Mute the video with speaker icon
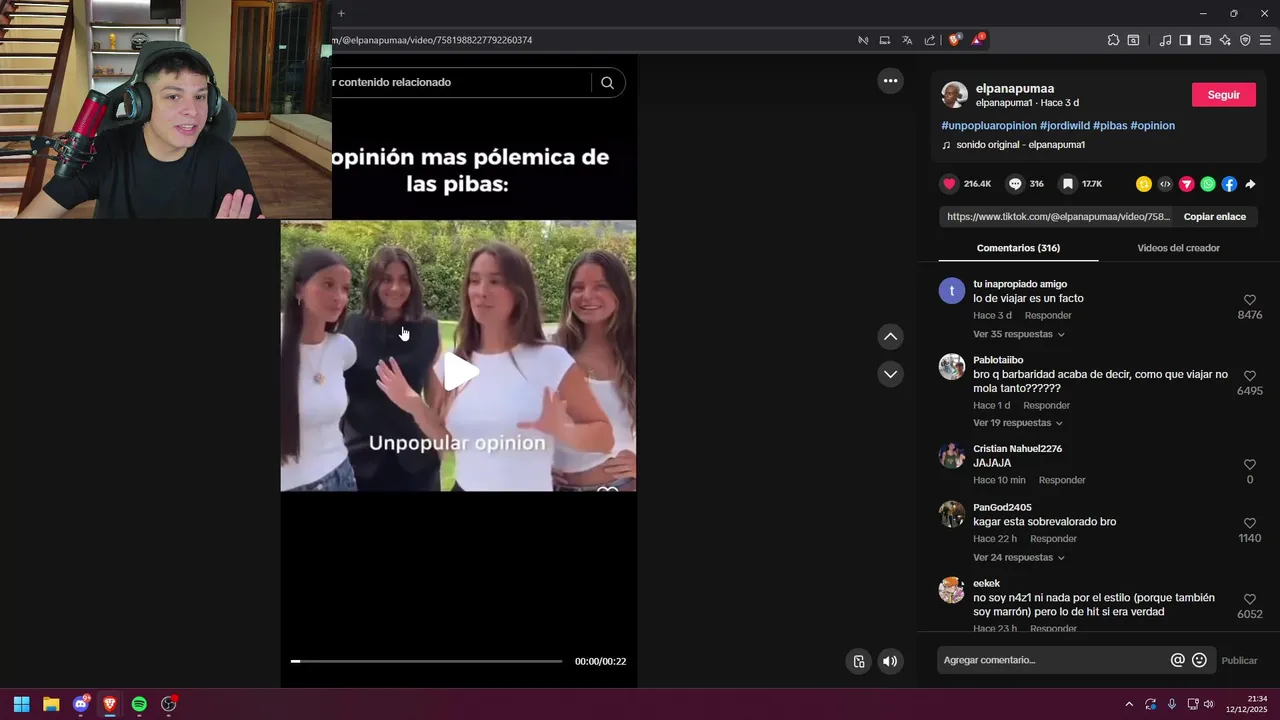 point(890,661)
